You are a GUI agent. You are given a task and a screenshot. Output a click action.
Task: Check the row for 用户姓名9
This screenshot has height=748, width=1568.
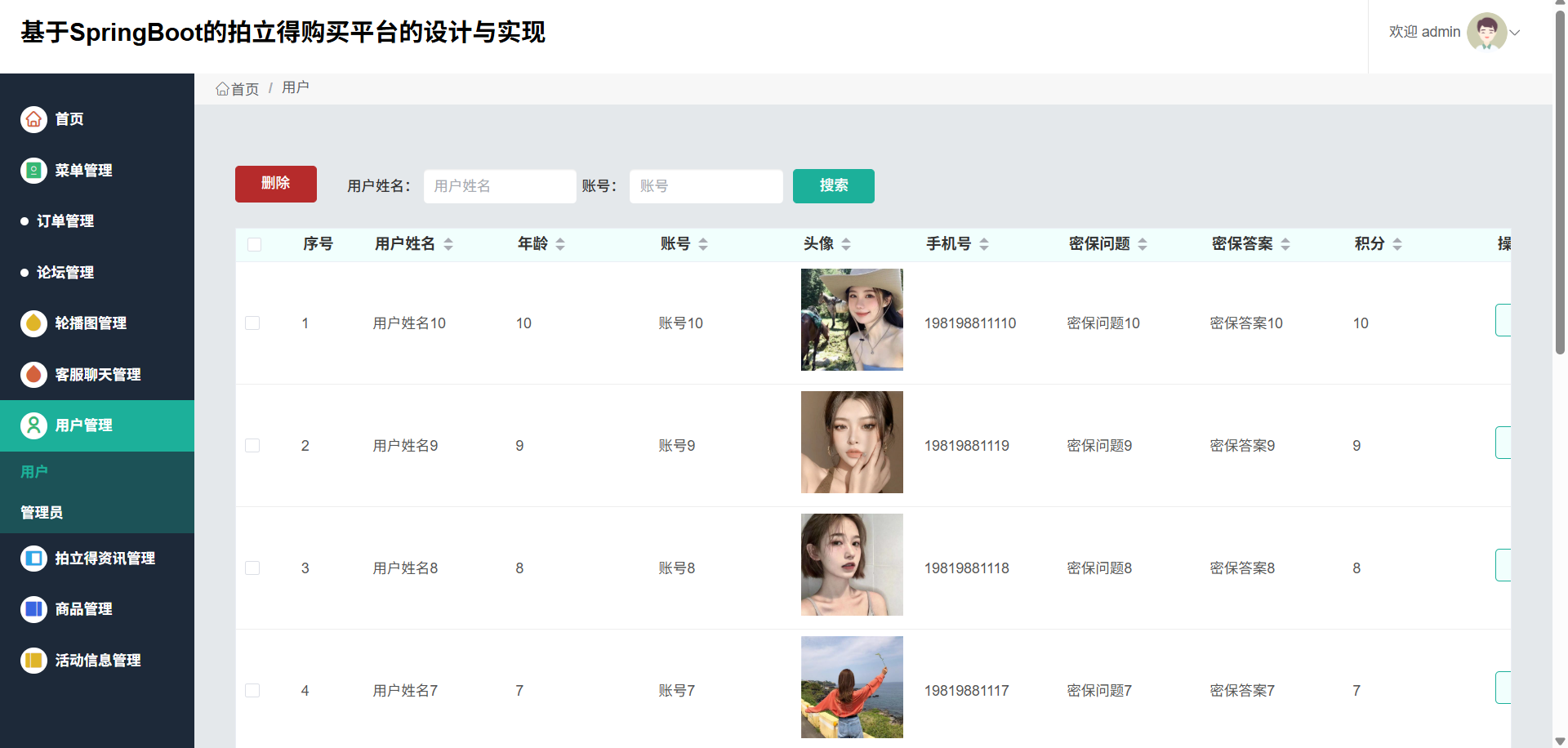252,446
